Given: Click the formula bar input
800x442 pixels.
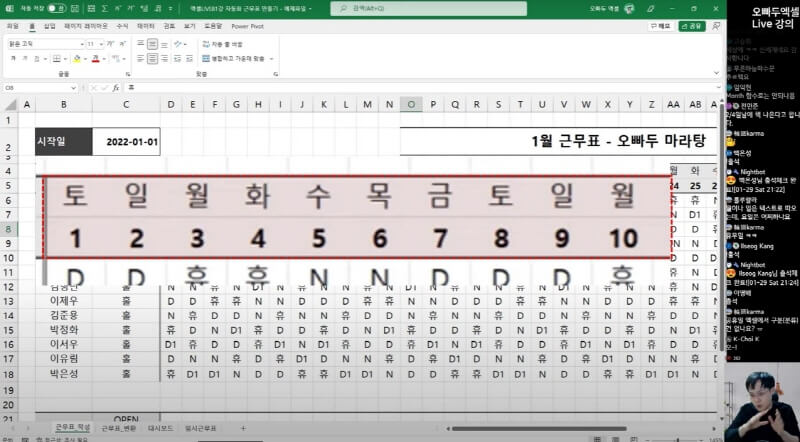Looking at the screenshot, I should click(418, 88).
